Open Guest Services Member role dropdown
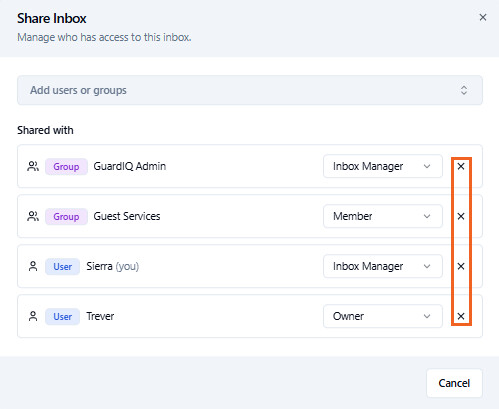Screen dimensions: 499x409 point(383,216)
